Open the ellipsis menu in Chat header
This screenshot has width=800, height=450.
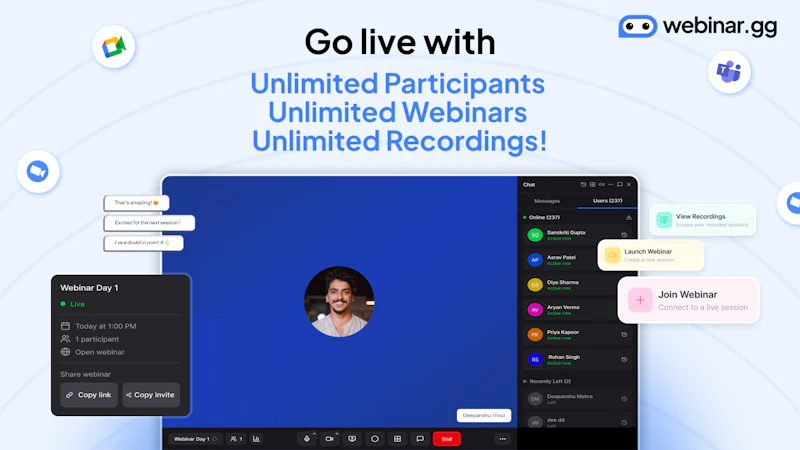click(x=611, y=185)
